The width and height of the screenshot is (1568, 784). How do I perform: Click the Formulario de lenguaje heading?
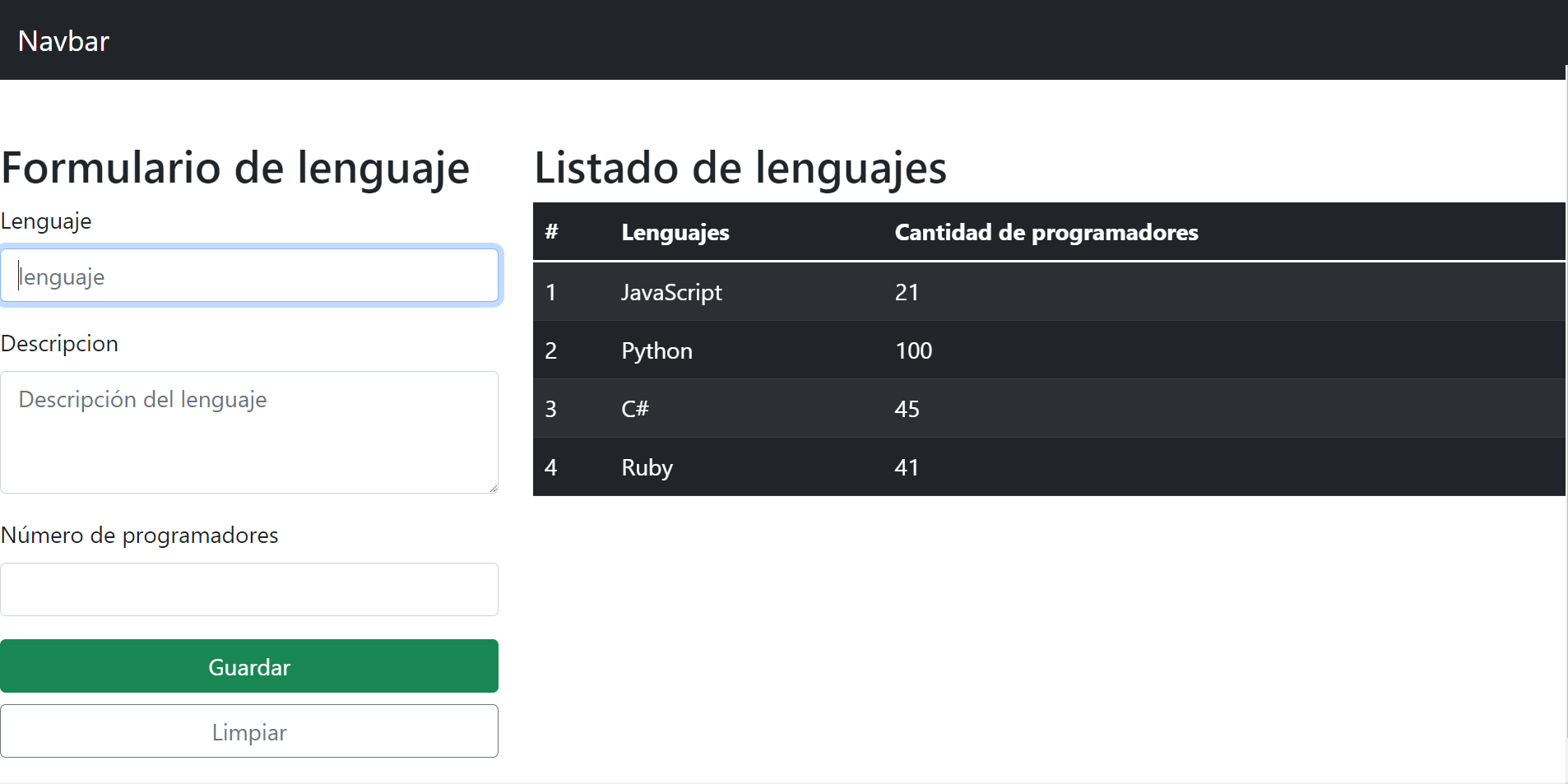[235, 168]
